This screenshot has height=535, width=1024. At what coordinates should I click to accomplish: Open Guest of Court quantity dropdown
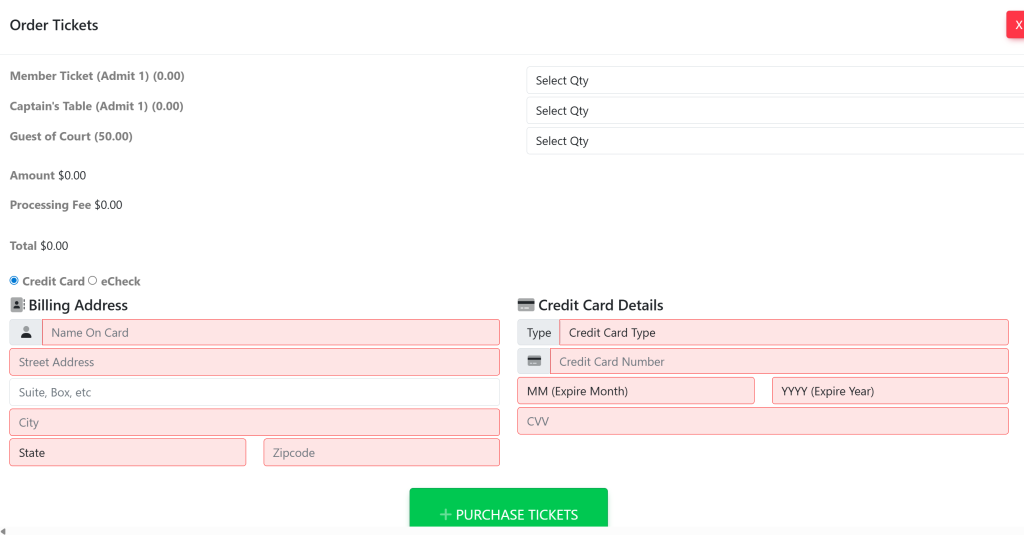point(774,141)
